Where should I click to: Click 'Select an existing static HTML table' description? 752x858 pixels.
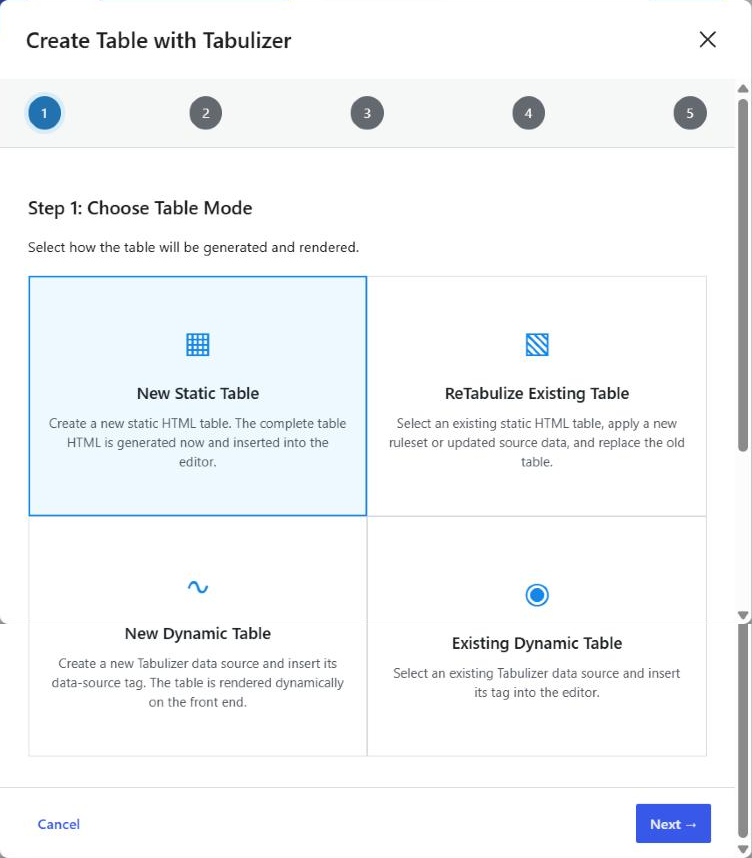click(x=537, y=443)
